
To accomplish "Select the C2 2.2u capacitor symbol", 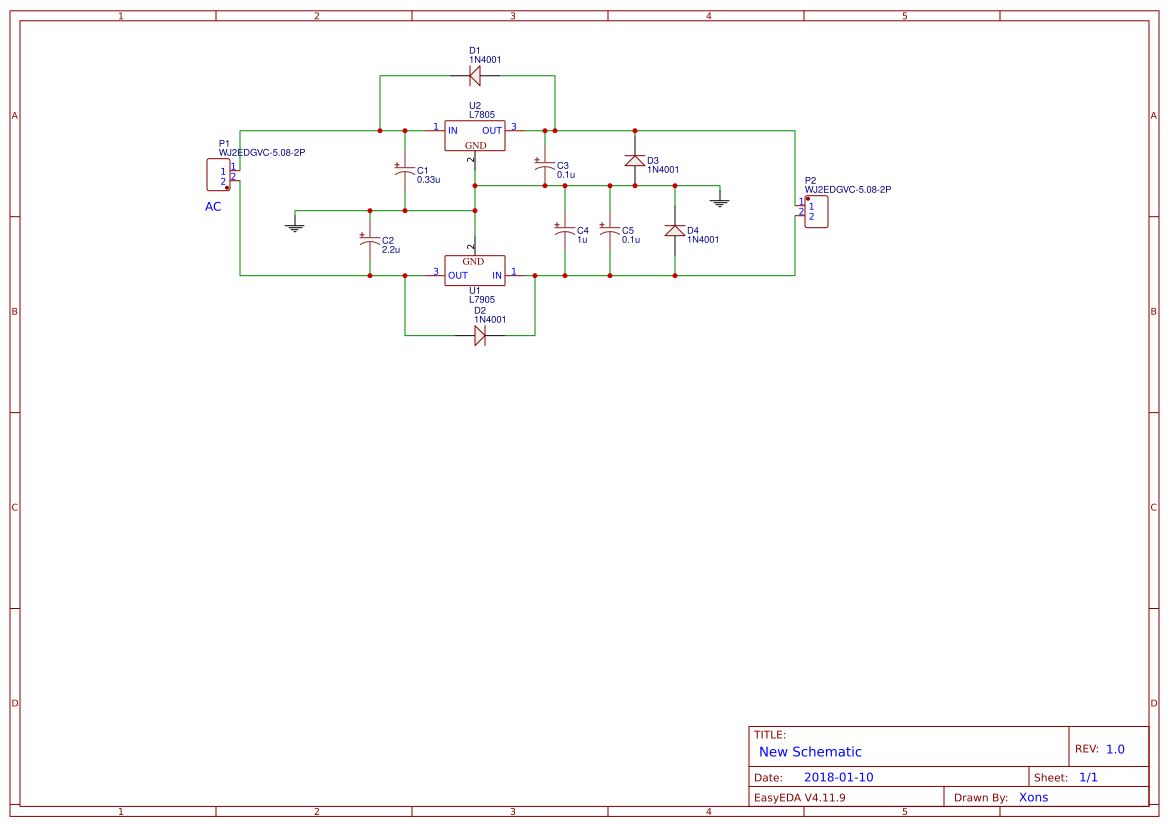I will 370,241.
